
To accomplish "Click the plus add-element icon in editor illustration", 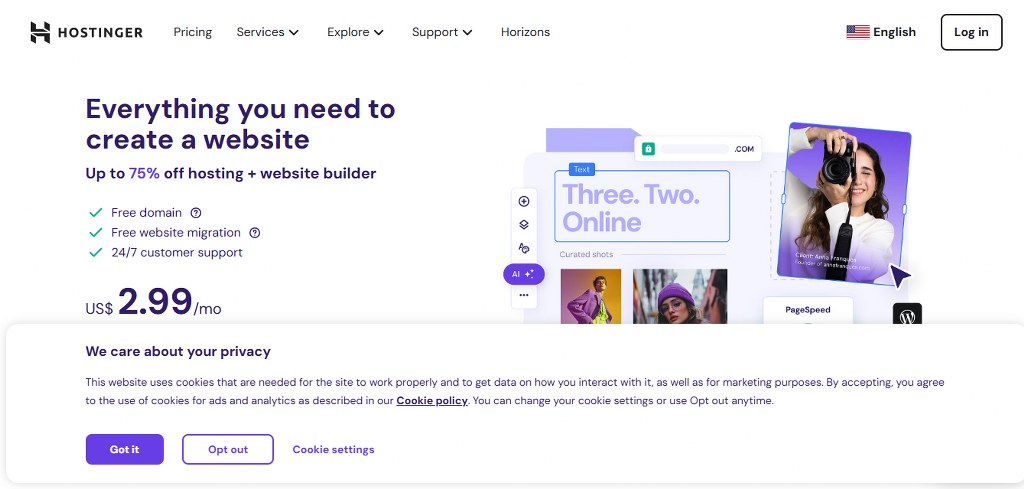I will pos(524,201).
